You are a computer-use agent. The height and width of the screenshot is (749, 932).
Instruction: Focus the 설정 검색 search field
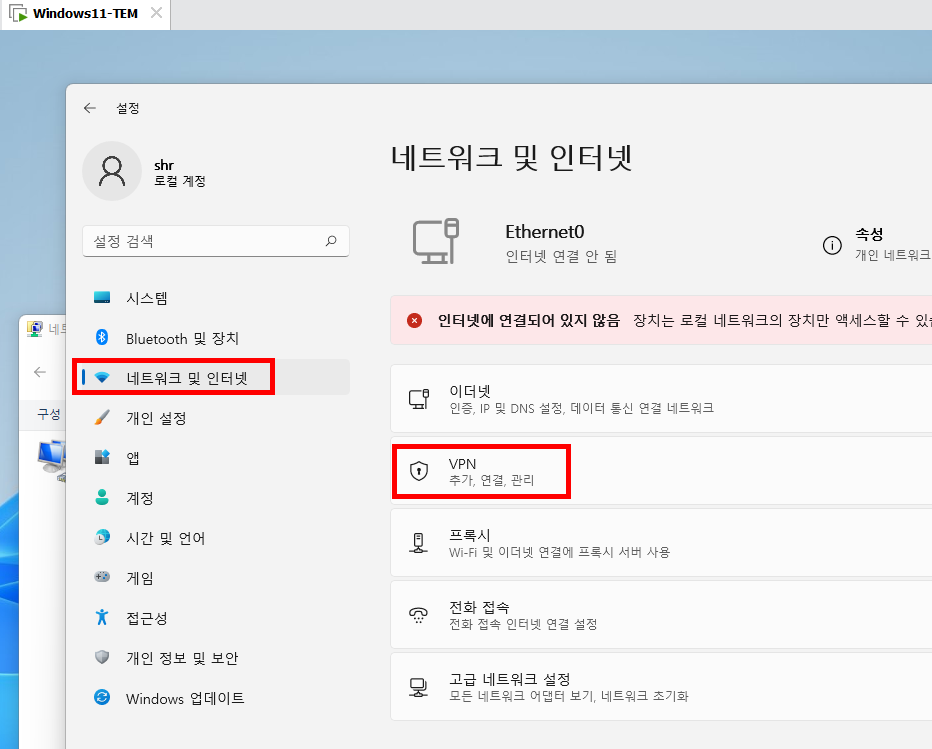[216, 241]
